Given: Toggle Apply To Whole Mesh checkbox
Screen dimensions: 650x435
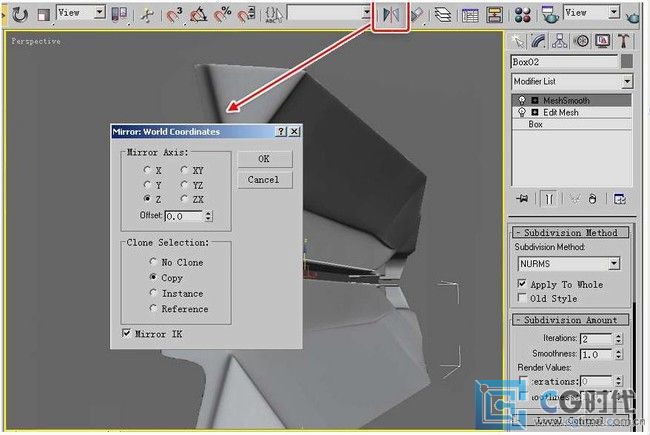Looking at the screenshot, I should click(522, 284).
